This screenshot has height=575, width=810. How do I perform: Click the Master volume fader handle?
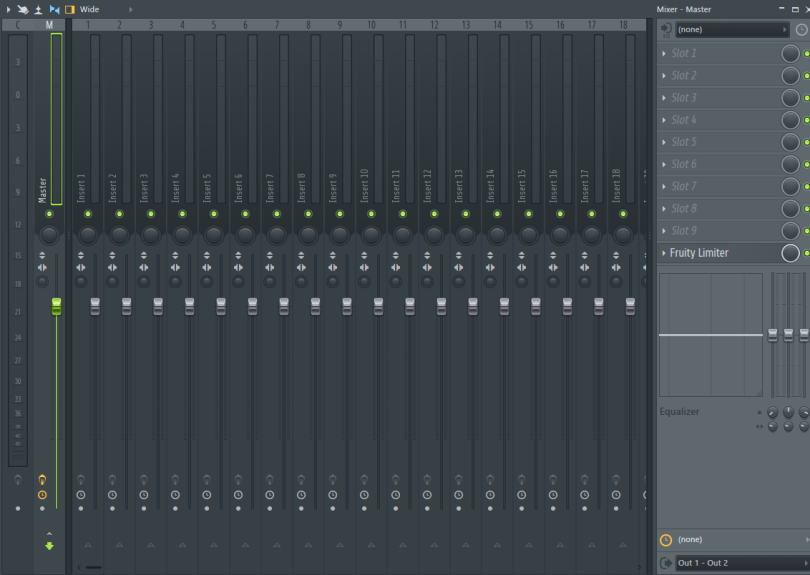[x=56, y=306]
